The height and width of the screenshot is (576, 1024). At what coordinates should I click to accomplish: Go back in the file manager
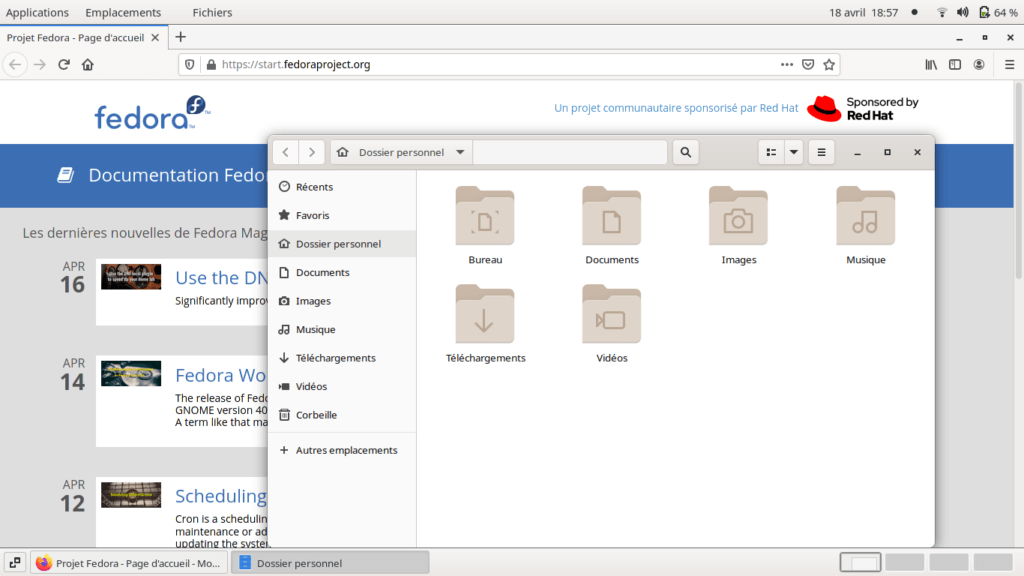[x=286, y=152]
